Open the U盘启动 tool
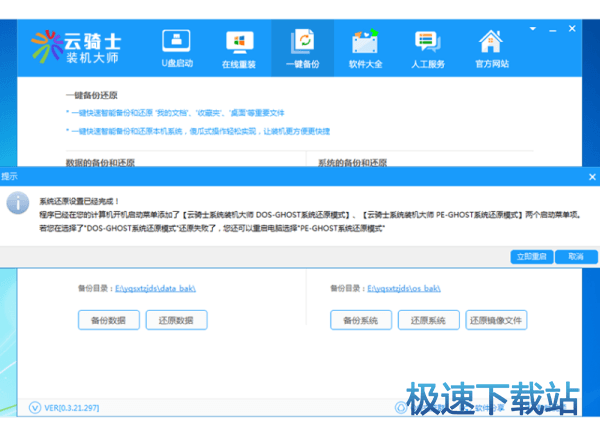The width and height of the screenshot is (600, 436). click(x=176, y=49)
